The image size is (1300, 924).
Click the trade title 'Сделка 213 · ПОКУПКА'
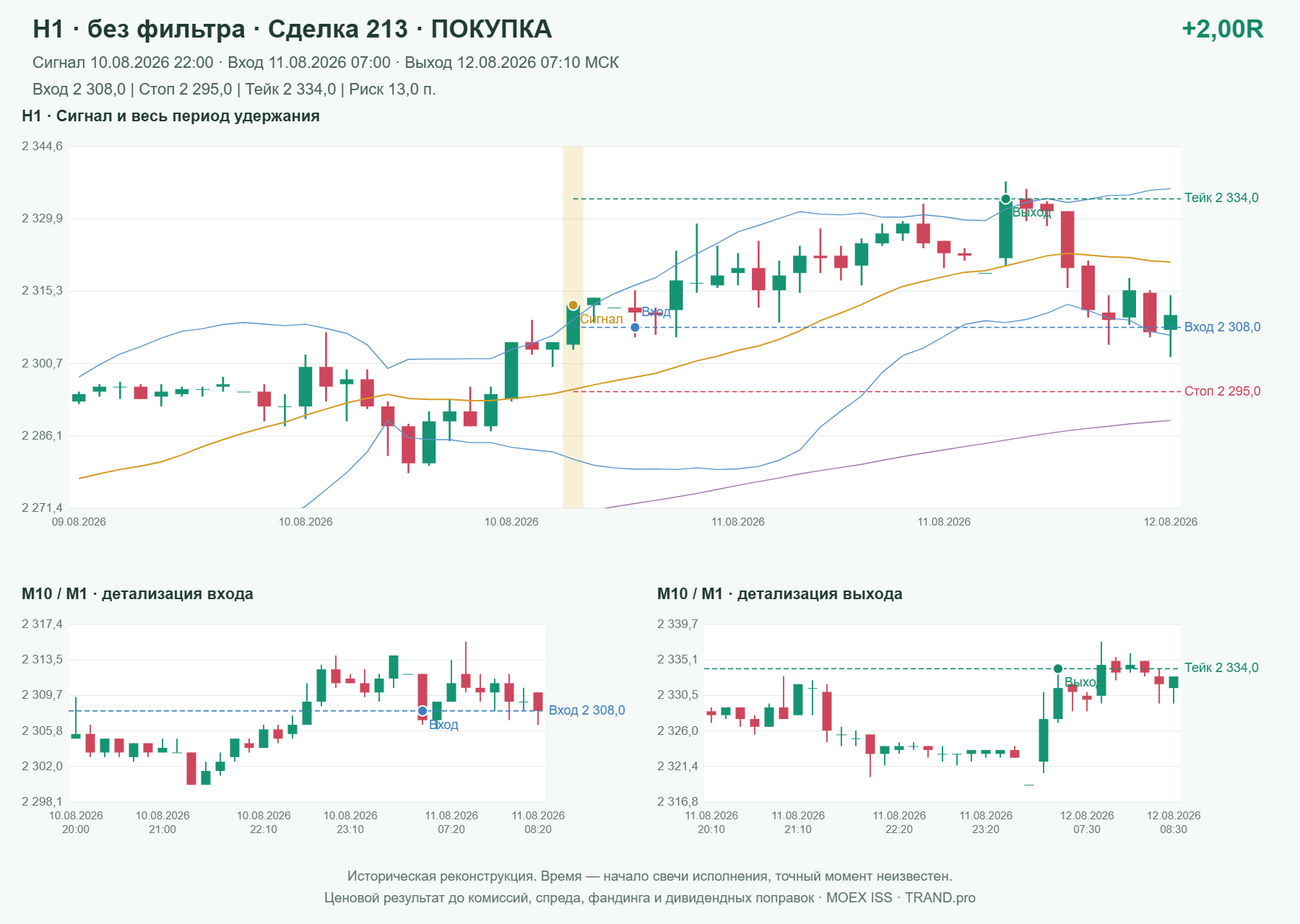point(409,30)
